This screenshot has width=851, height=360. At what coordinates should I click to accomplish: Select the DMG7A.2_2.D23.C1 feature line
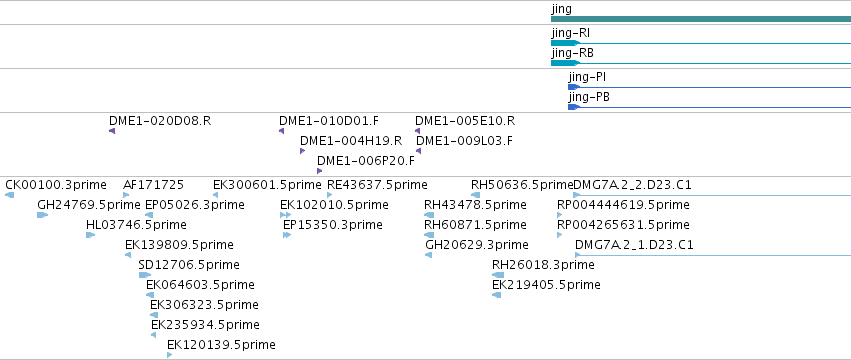(x=712, y=195)
